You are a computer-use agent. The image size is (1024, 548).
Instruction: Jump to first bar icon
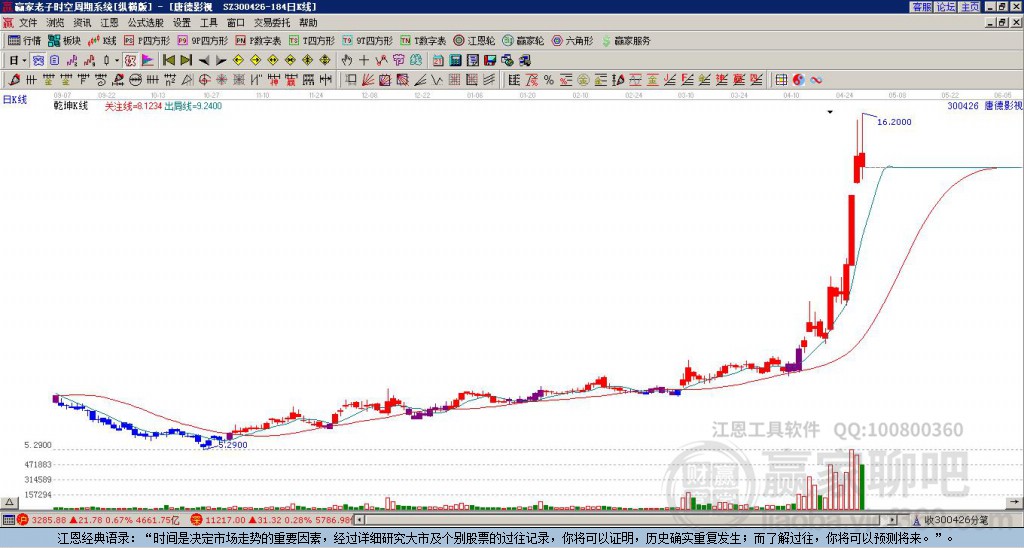click(168, 61)
